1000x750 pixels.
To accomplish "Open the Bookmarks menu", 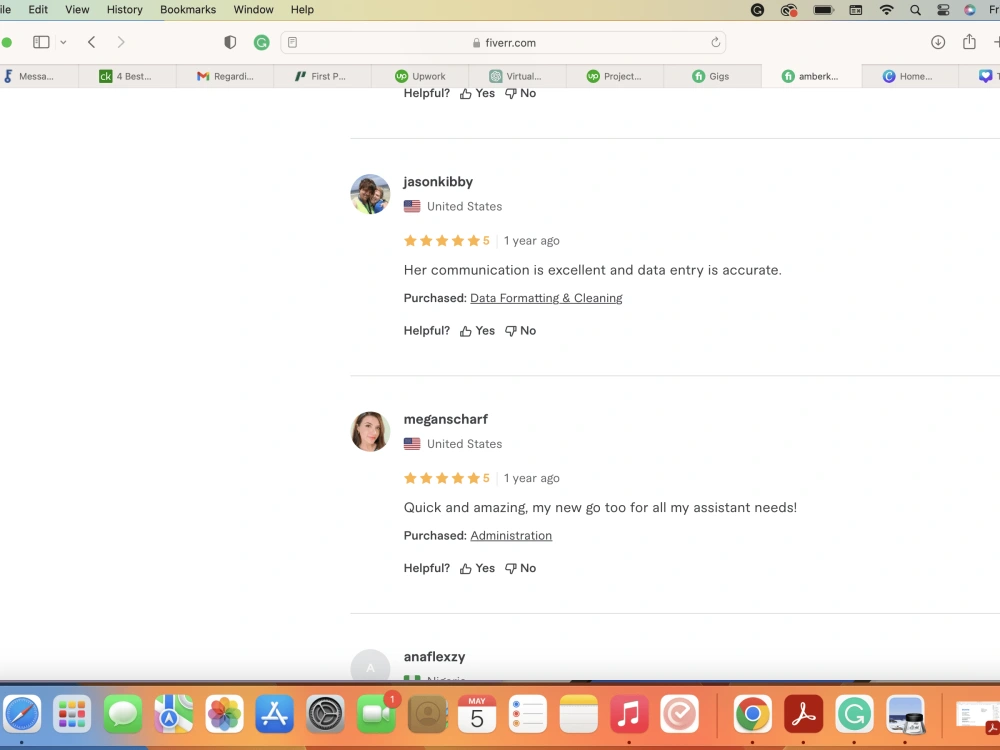I will pyautogui.click(x=187, y=10).
